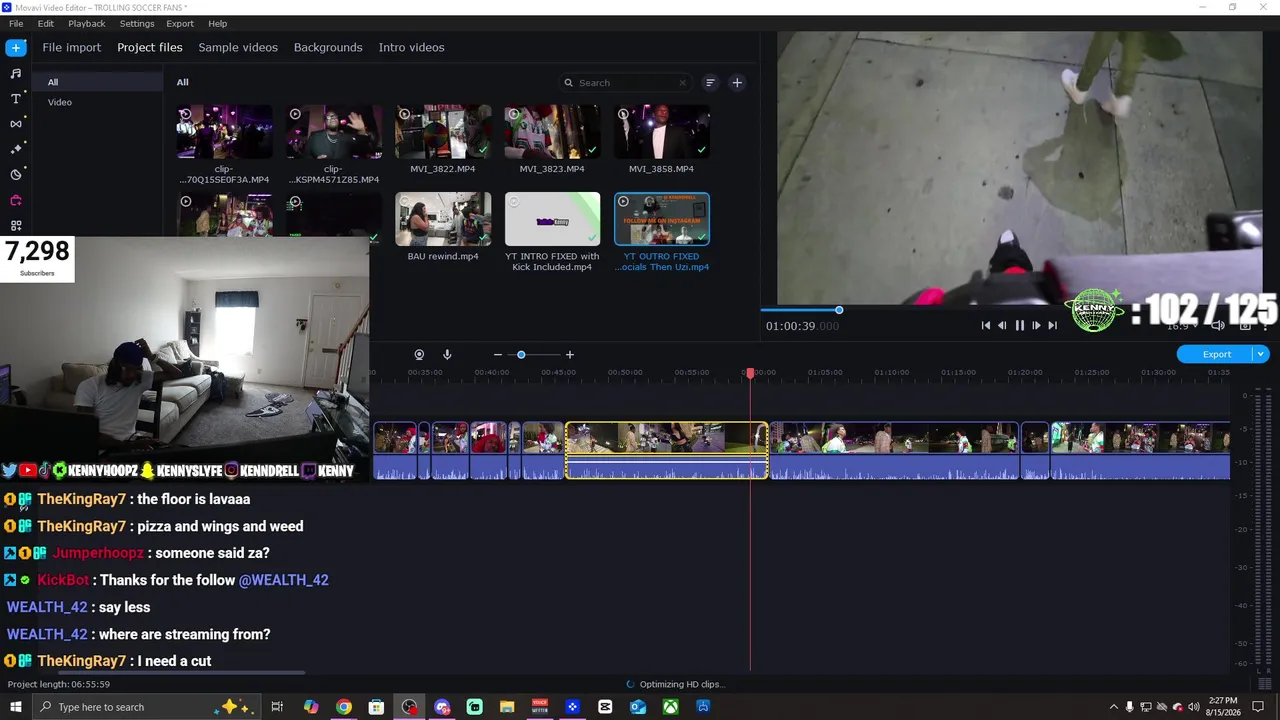Select the YT INTRO FIXED clip thumbnail
The height and width of the screenshot is (720, 1280).
[x=552, y=219]
